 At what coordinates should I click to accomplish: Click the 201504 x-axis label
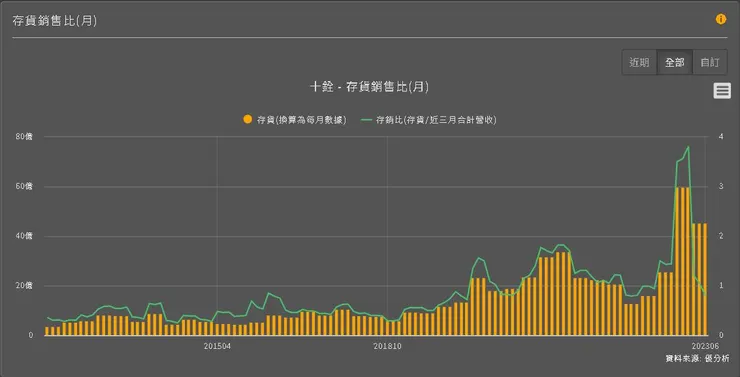pyautogui.click(x=217, y=346)
